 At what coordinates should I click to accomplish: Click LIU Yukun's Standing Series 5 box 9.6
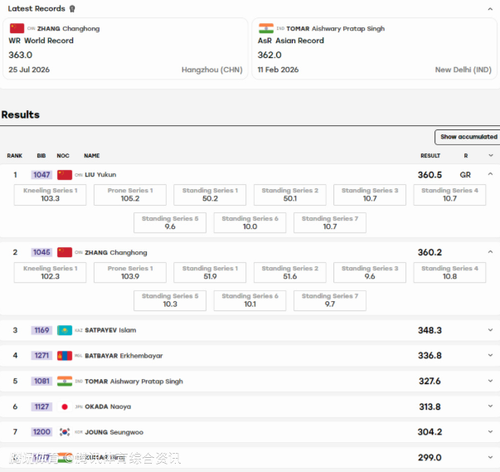[x=170, y=223]
